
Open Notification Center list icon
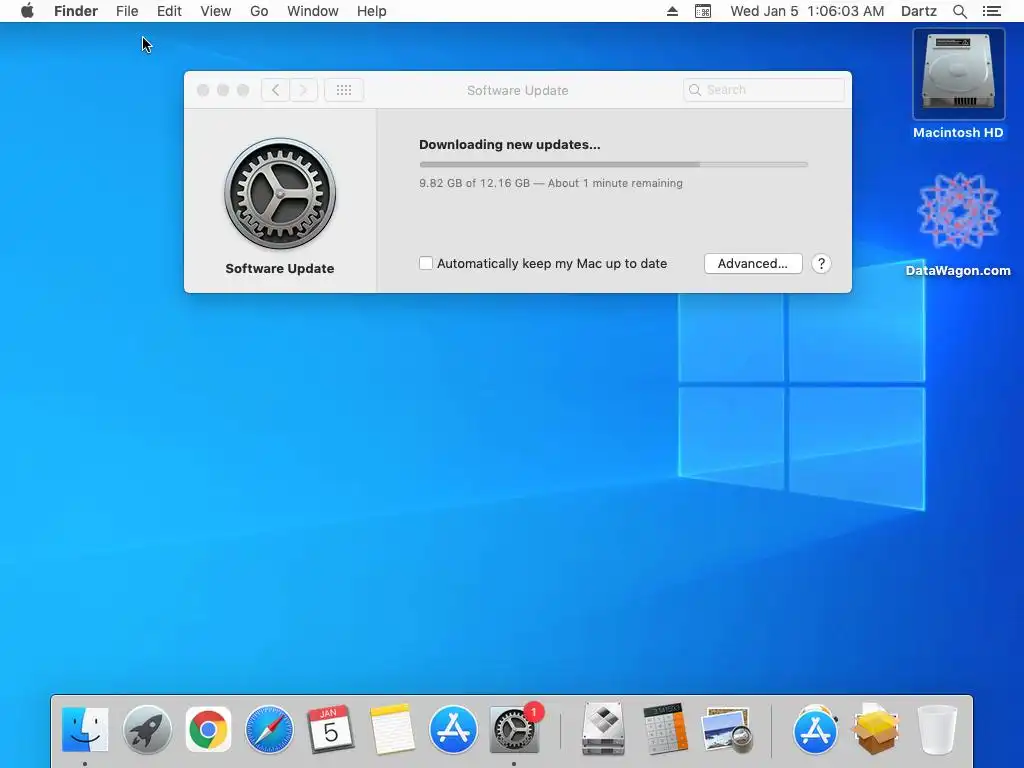coord(992,11)
